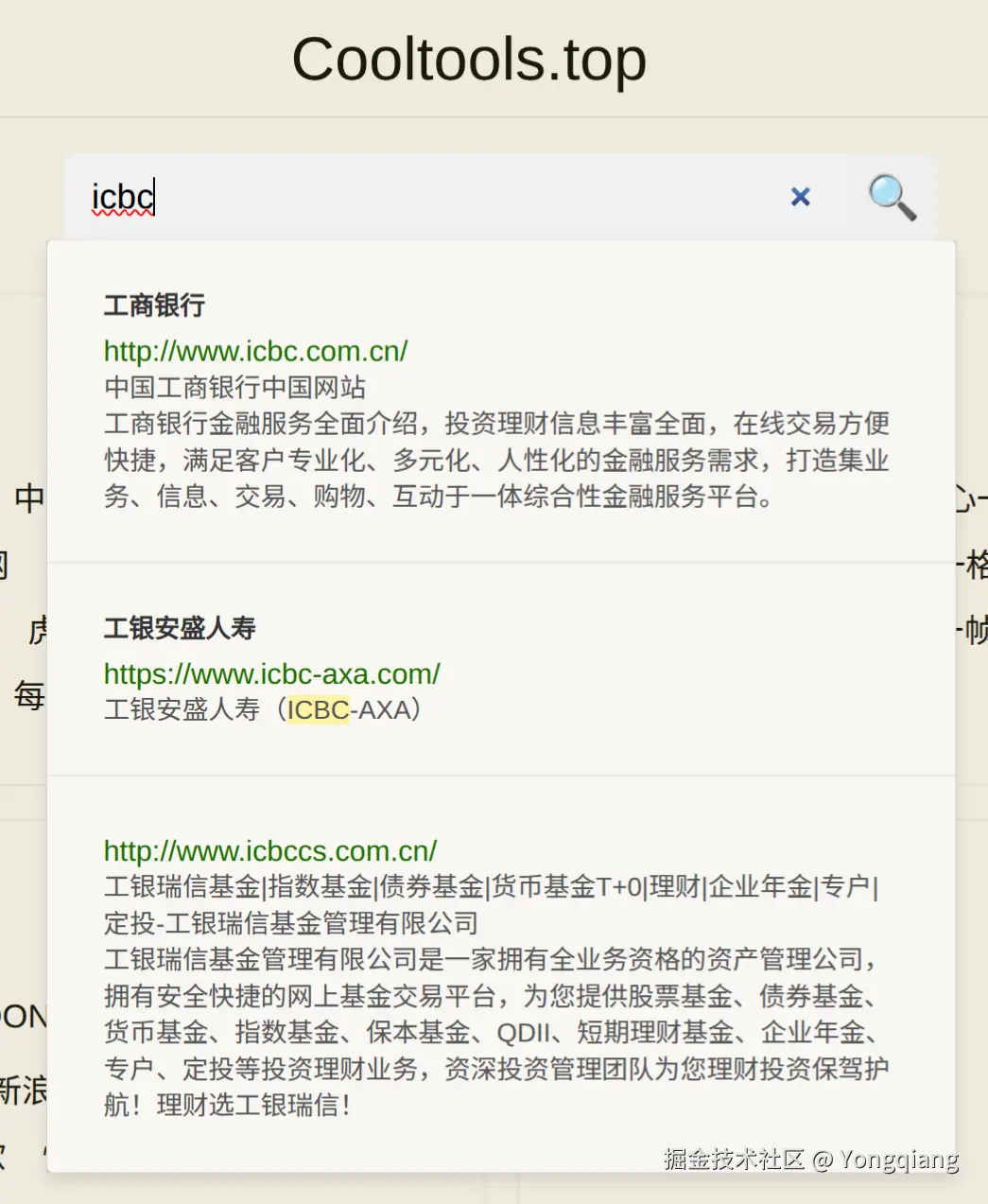Visit http://www.icbccs.com.cn/ link

[x=270, y=850]
